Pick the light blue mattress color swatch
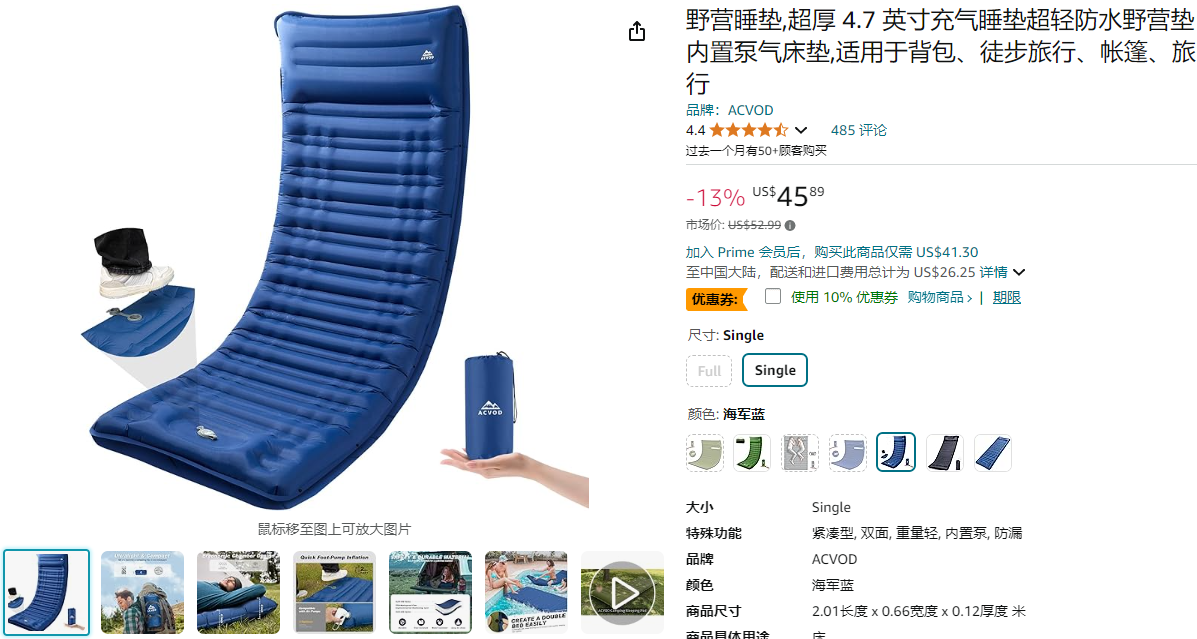This screenshot has width=1197, height=639. 848,453
